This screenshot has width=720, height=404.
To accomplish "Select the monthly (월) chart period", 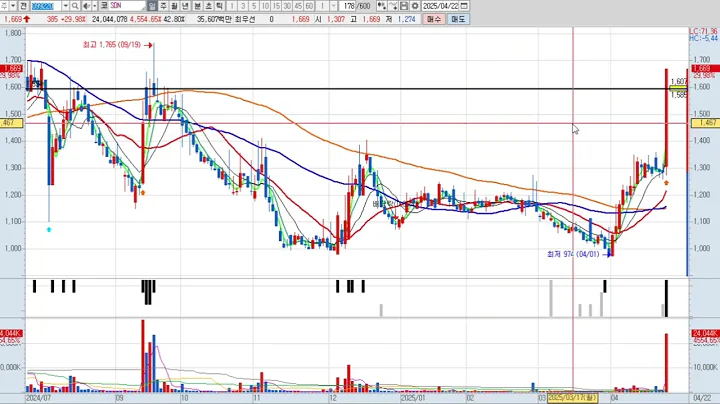I will point(174,6).
